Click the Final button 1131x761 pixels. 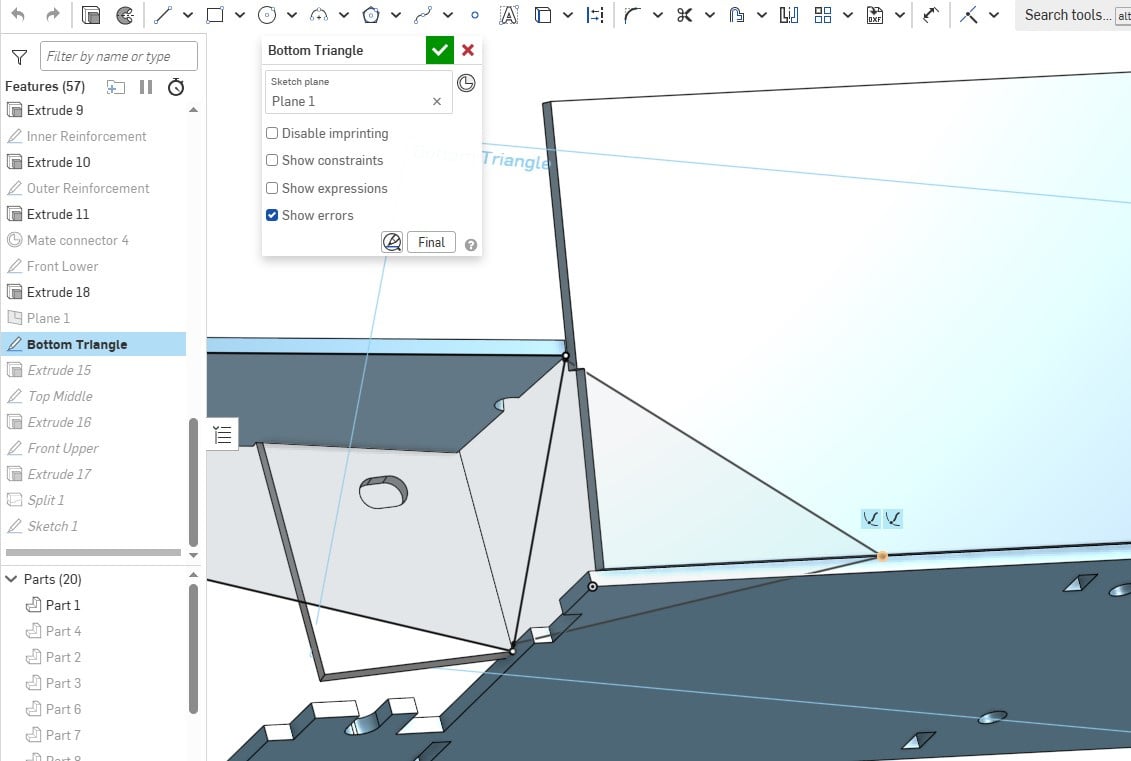point(431,242)
